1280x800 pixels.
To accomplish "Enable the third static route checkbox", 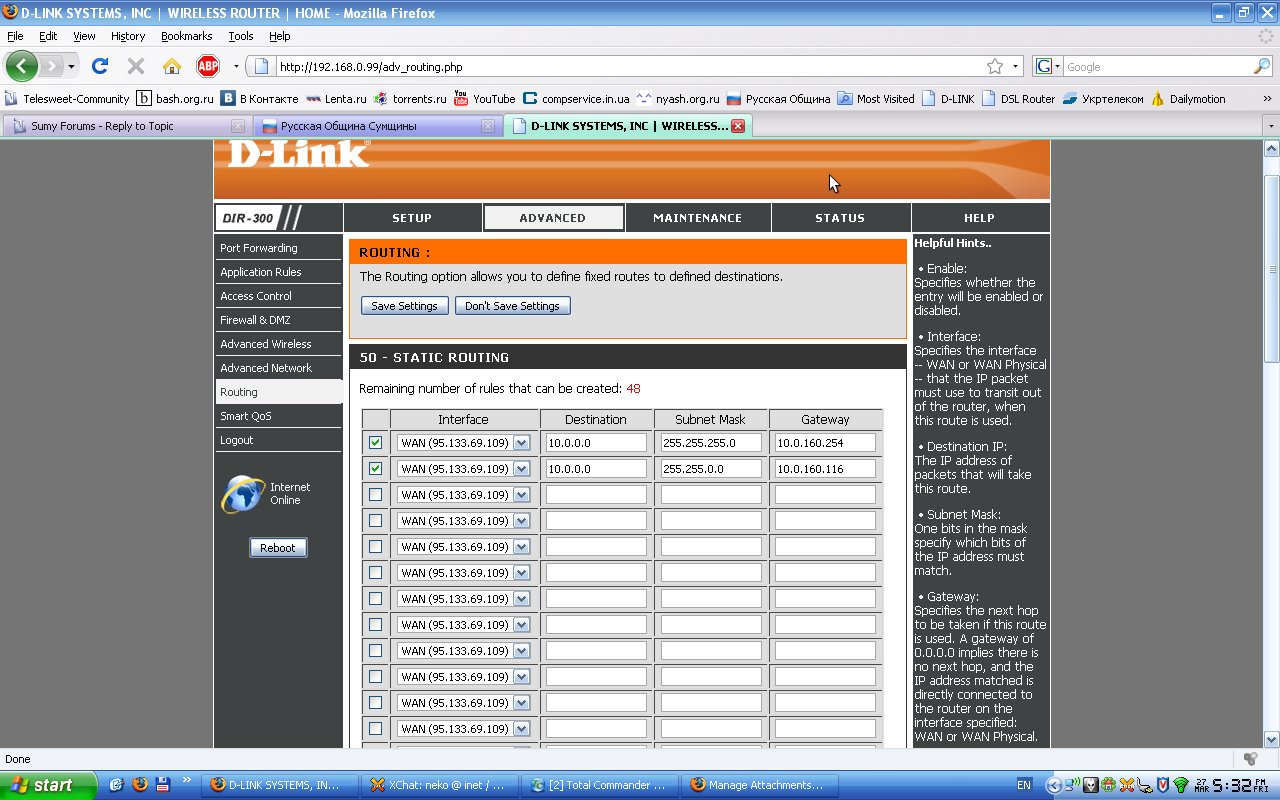I will click(375, 495).
